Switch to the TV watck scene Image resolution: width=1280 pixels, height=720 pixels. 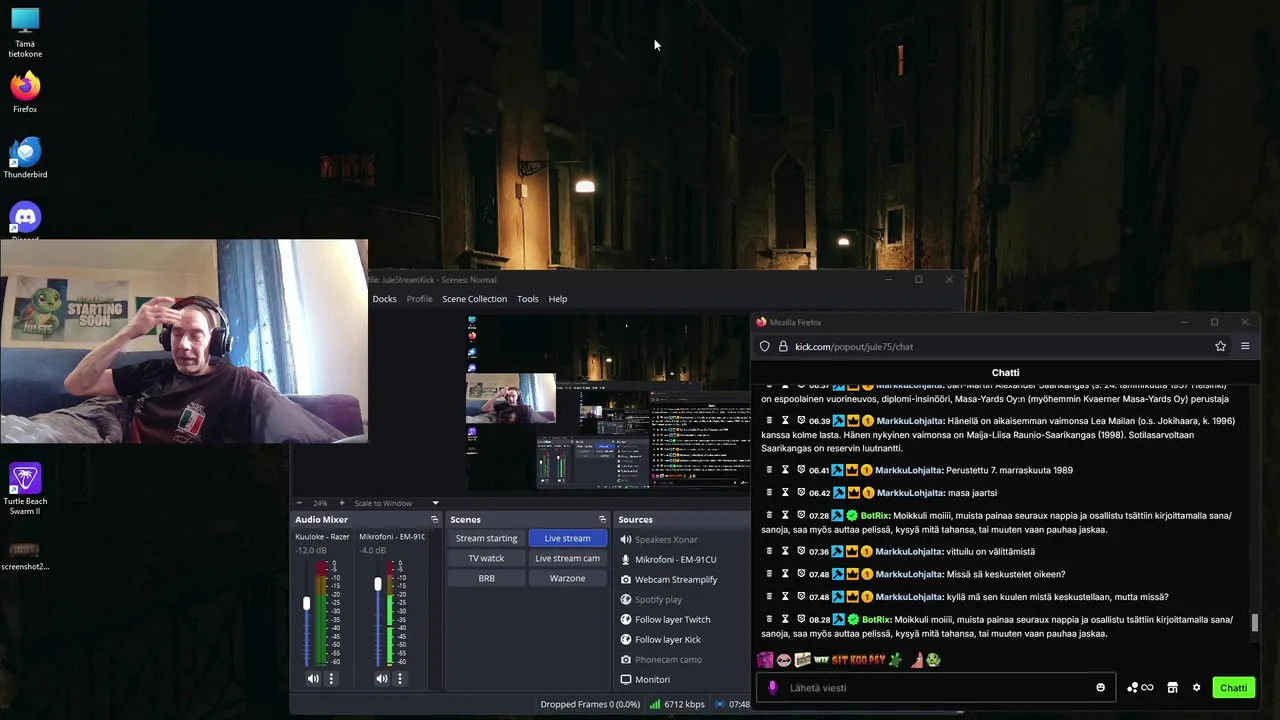486,558
